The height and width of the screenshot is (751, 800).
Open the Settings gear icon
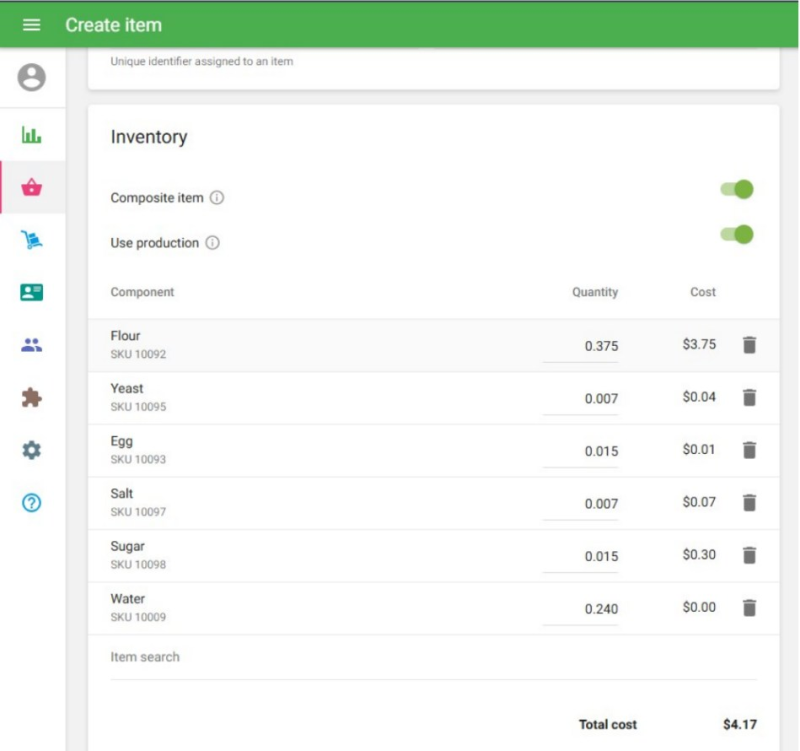pos(32,450)
